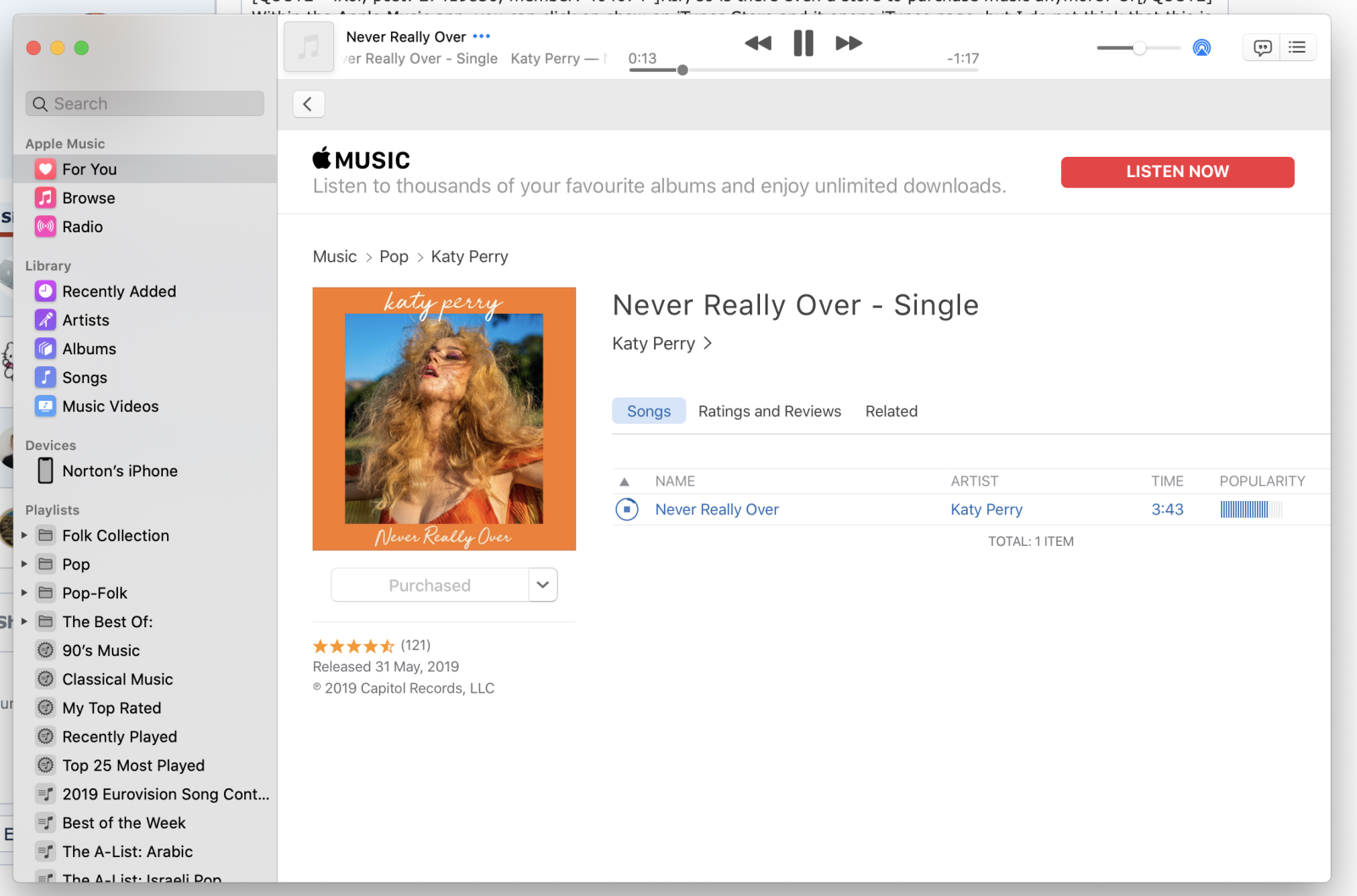1357x896 pixels.
Task: Click the Radio broadcast icon
Action: tap(46, 227)
